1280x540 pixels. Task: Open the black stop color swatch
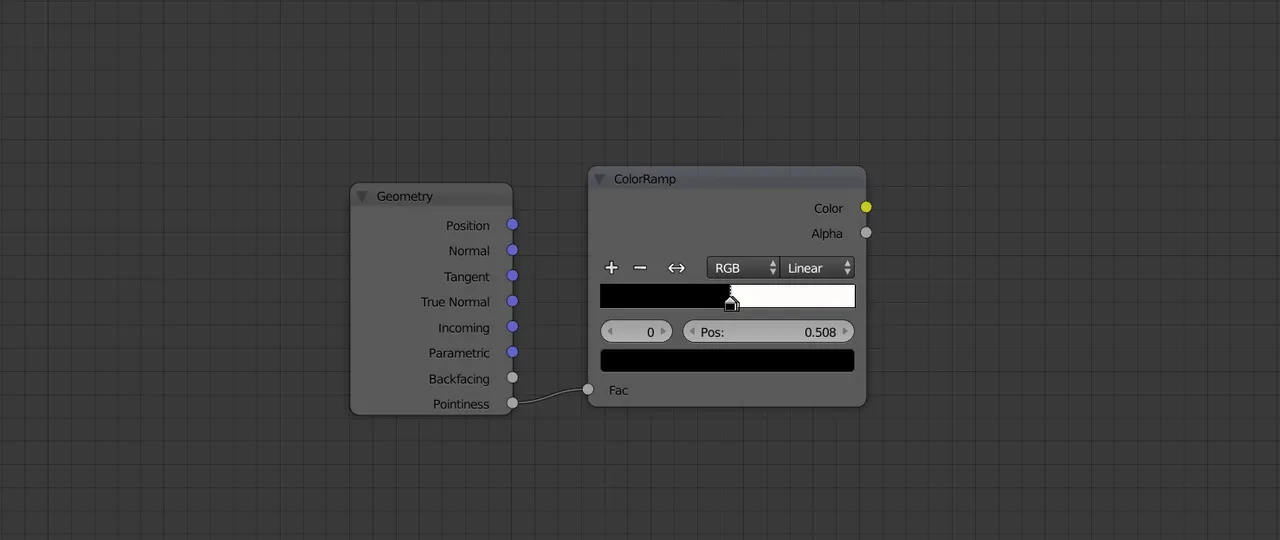(727, 360)
